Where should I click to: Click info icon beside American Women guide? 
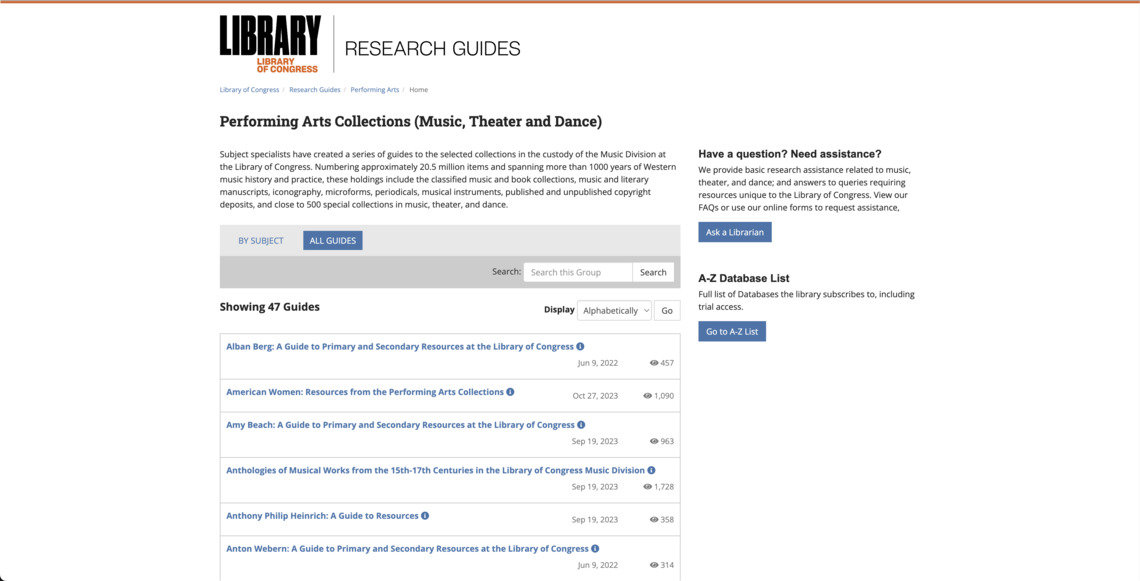click(x=510, y=392)
